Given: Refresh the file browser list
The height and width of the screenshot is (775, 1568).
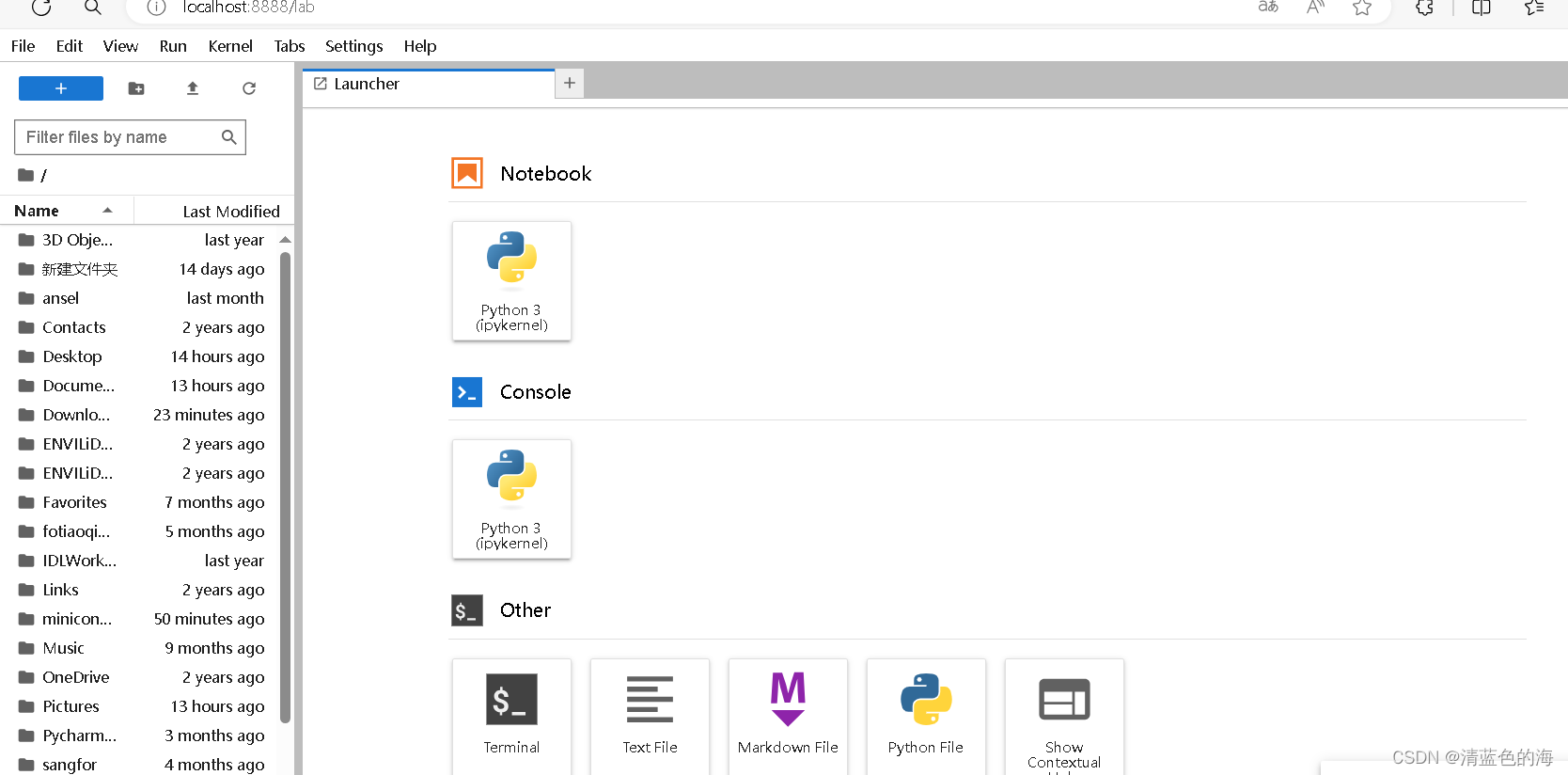Looking at the screenshot, I should tap(249, 88).
